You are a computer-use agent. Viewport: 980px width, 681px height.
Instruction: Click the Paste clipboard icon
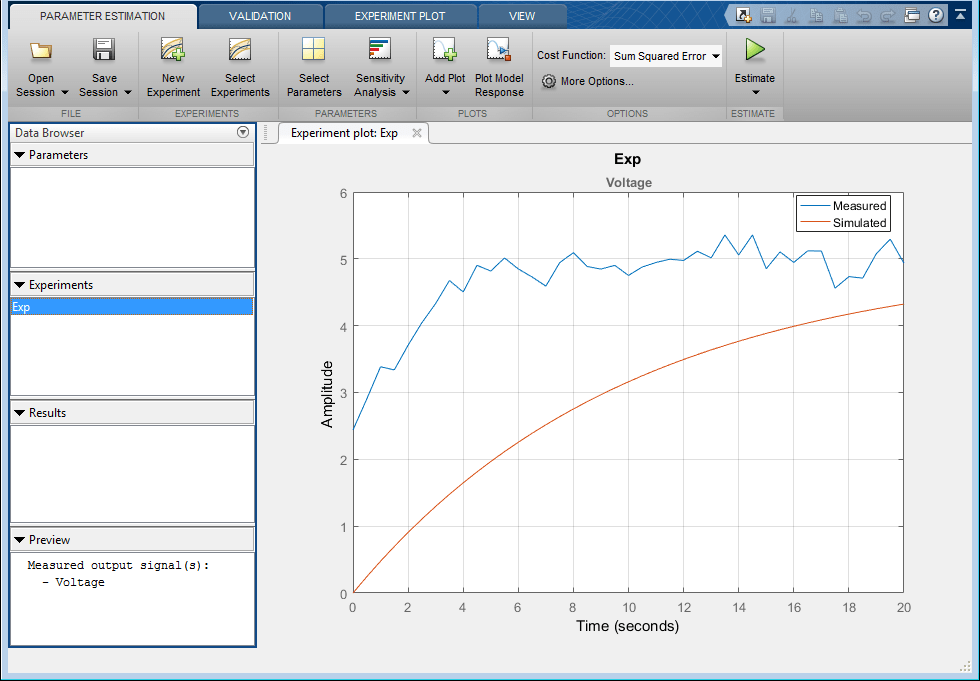coord(840,15)
